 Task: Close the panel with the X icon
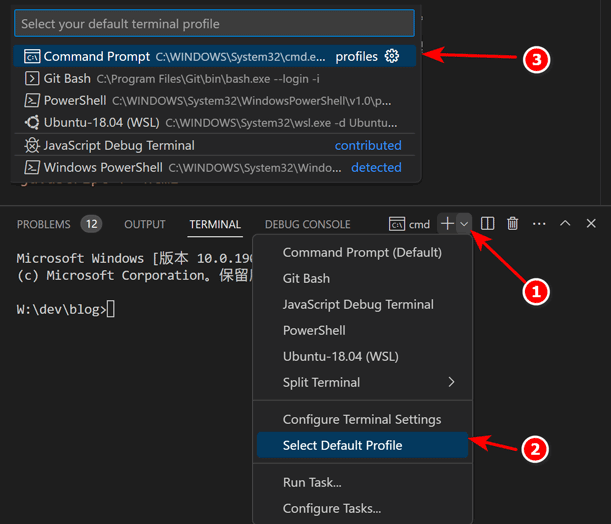(591, 224)
